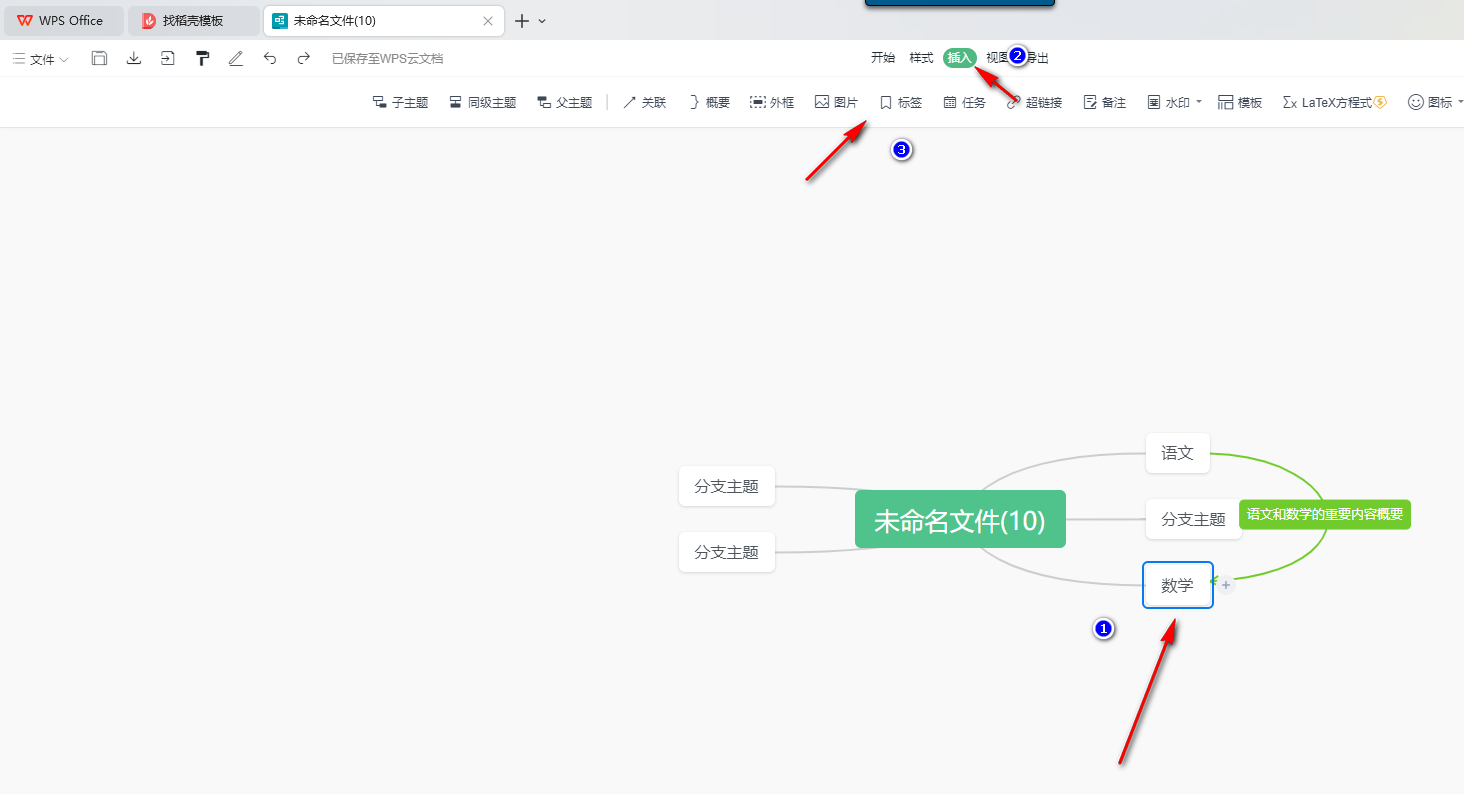The width and height of the screenshot is (1464, 794).
Task: Select the 插入 ribbon tab
Action: click(960, 58)
